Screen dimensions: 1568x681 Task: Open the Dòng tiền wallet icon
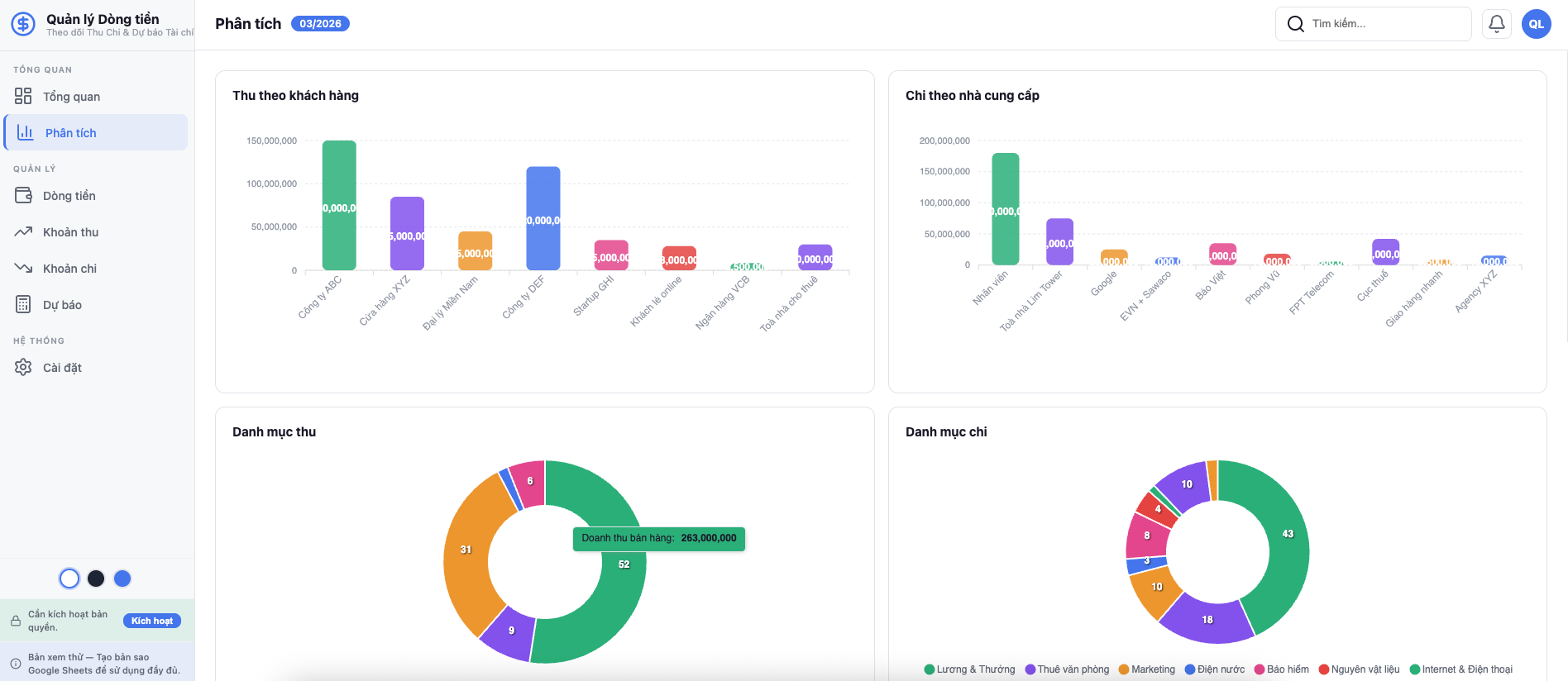click(23, 196)
